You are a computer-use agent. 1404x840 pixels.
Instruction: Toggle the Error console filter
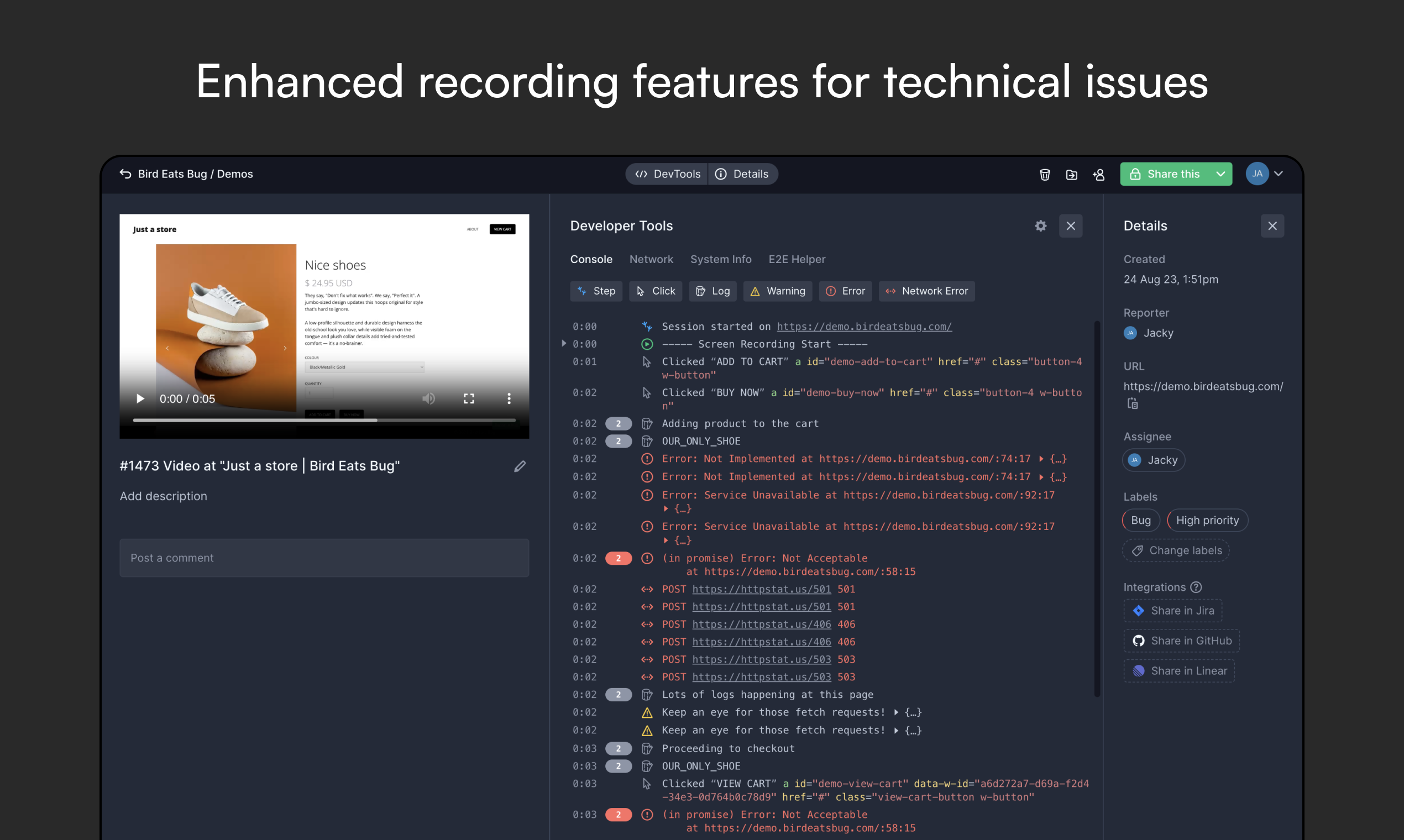coord(845,291)
